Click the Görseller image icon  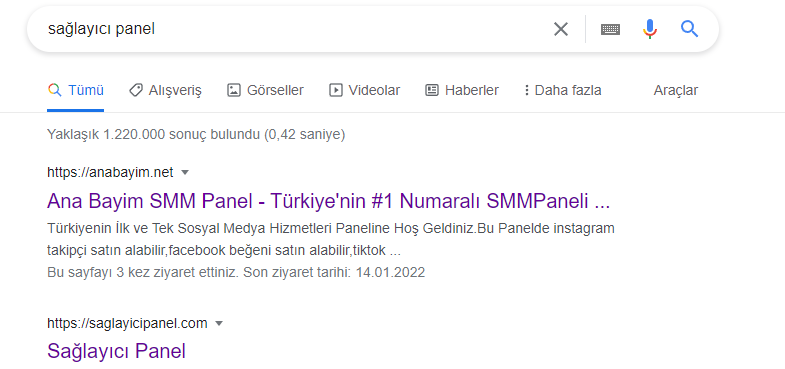tap(234, 90)
